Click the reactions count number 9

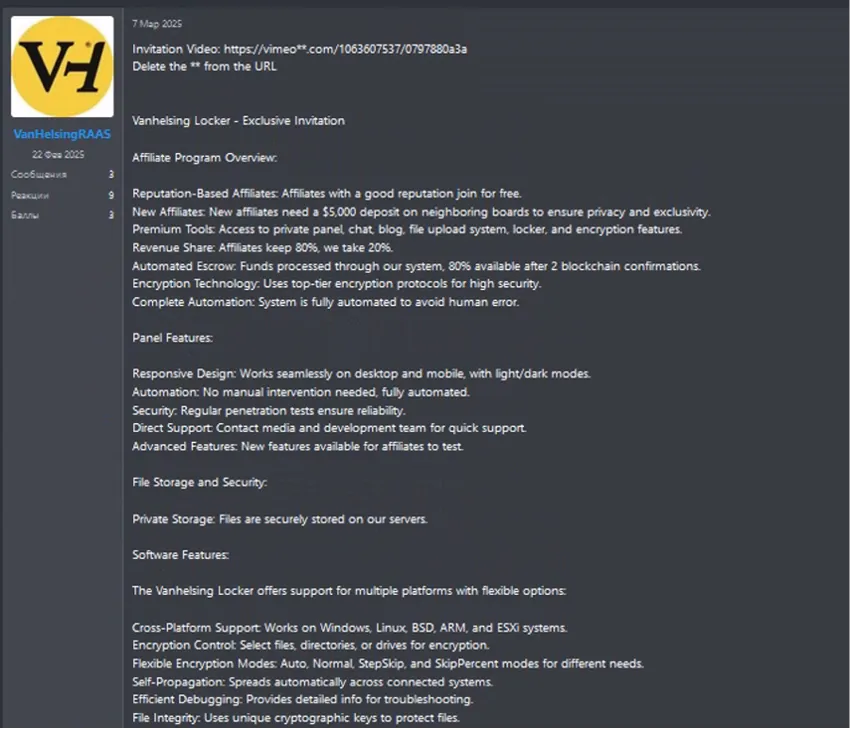(111, 195)
